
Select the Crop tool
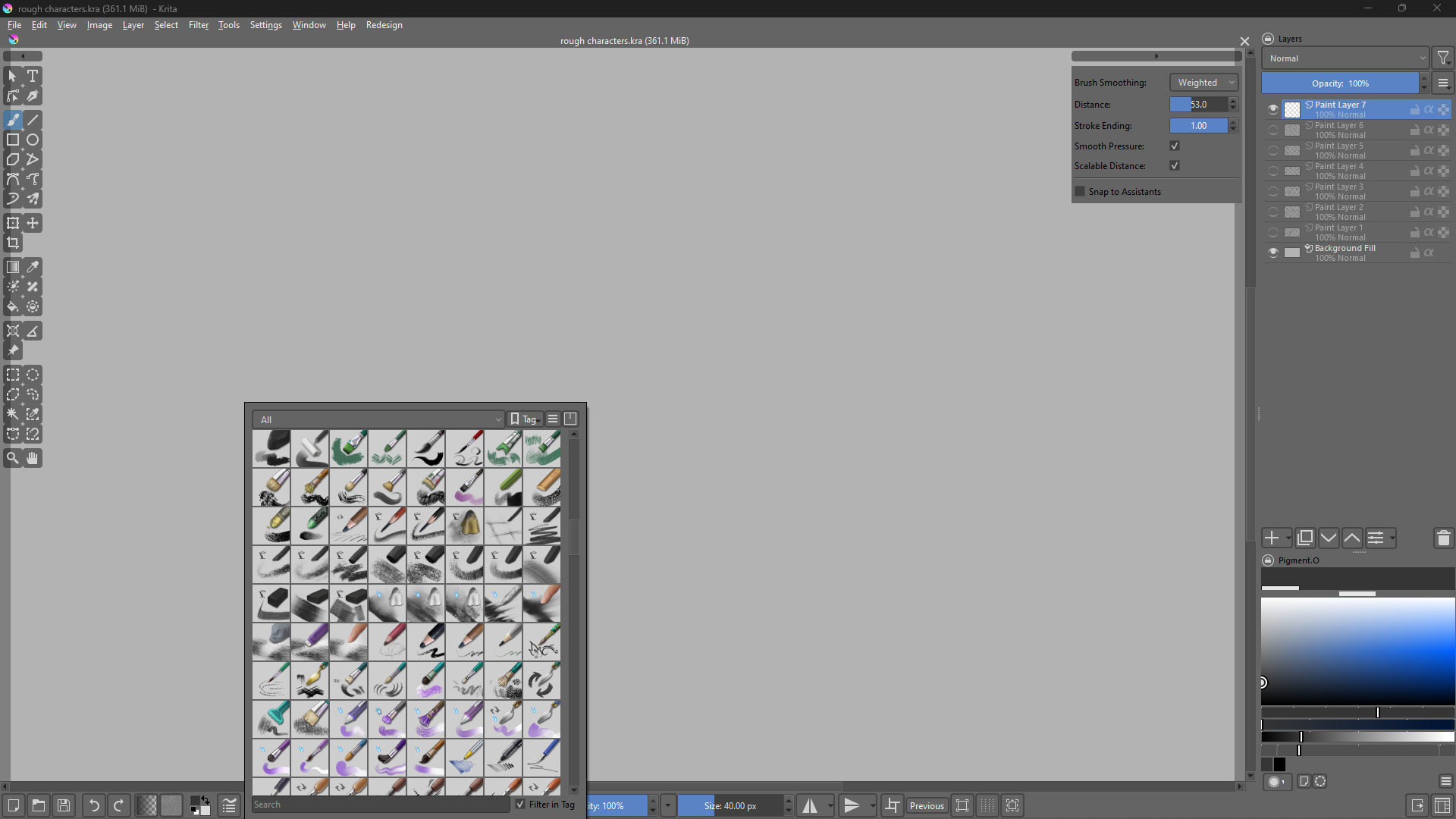pyautogui.click(x=13, y=243)
